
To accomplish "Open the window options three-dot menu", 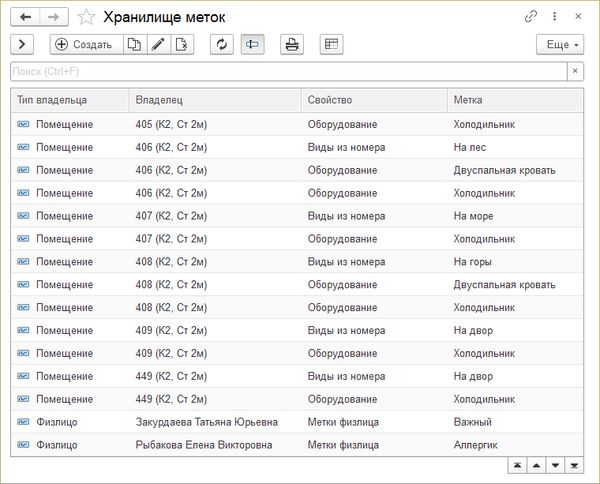I will tap(554, 17).
